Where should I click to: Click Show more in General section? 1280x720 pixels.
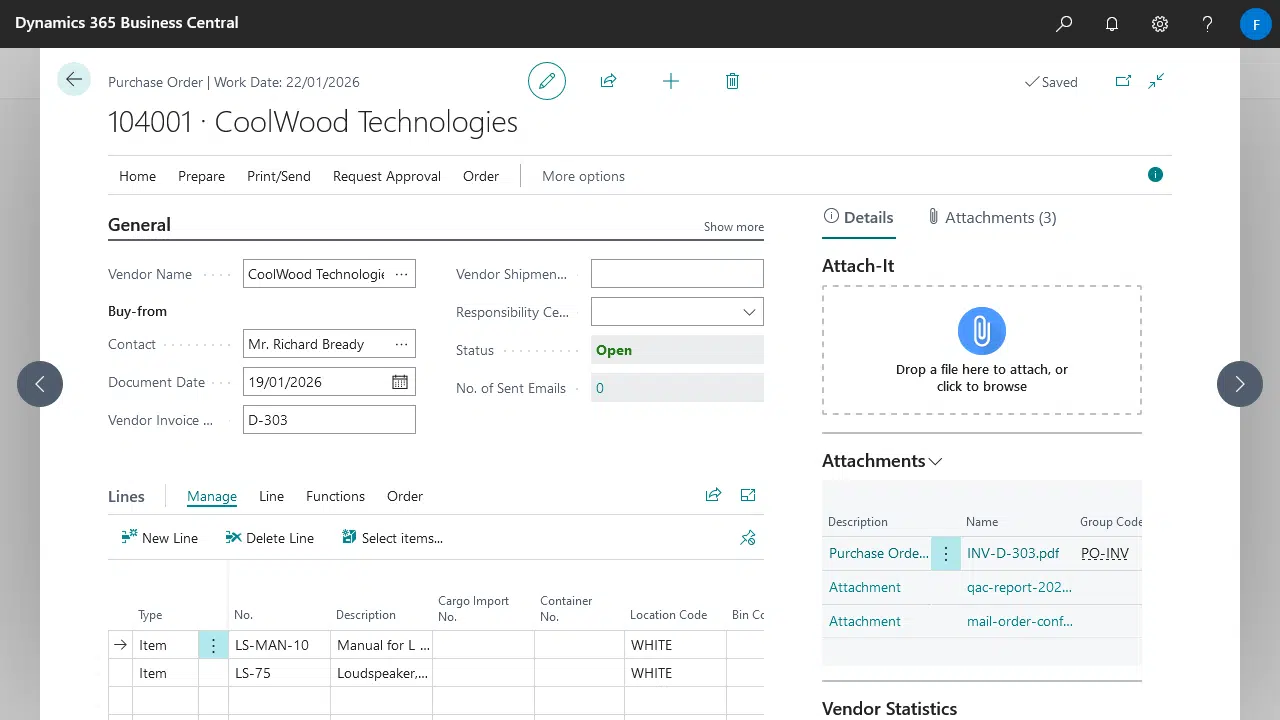tap(733, 227)
